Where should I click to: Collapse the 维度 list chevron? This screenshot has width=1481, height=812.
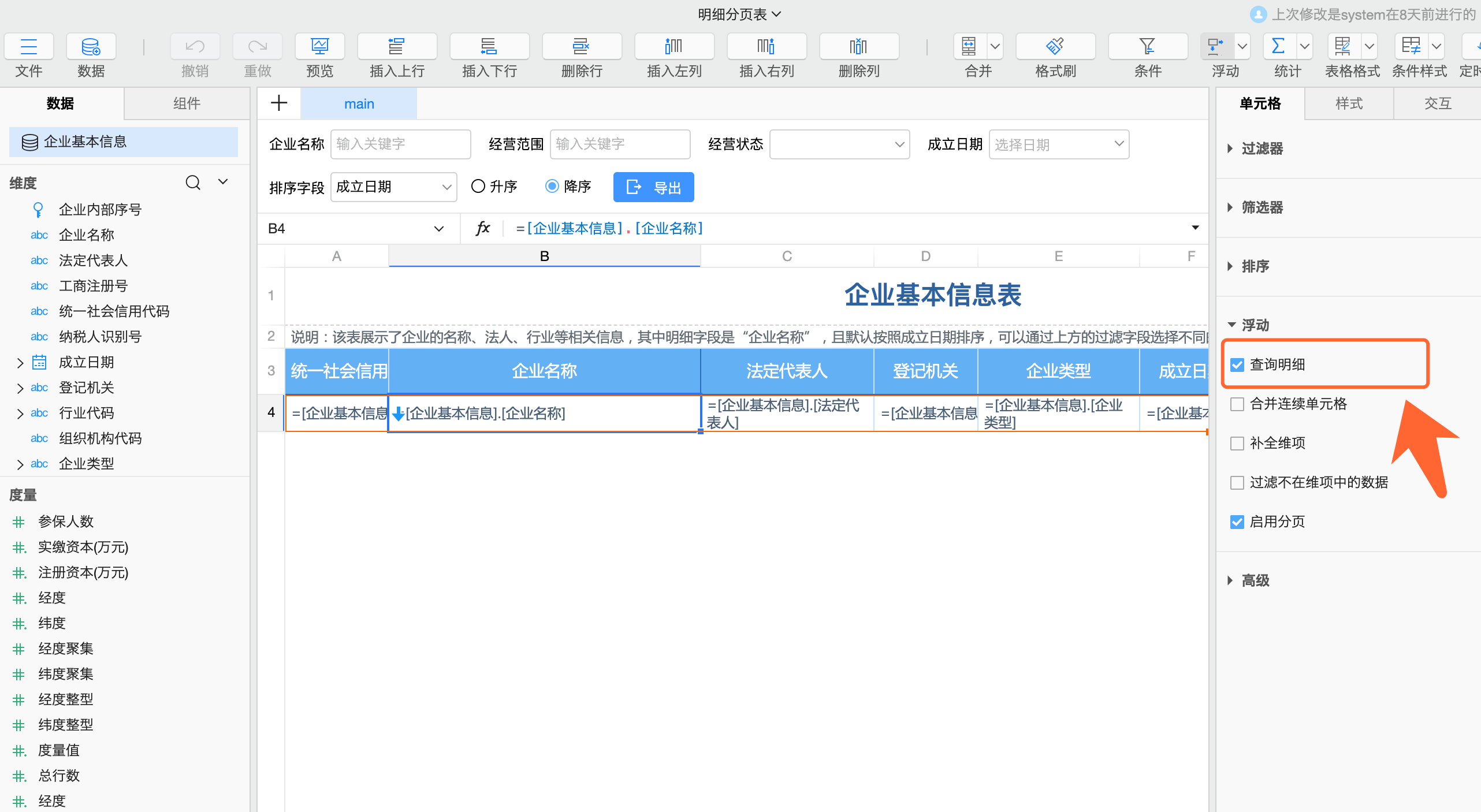[223, 182]
